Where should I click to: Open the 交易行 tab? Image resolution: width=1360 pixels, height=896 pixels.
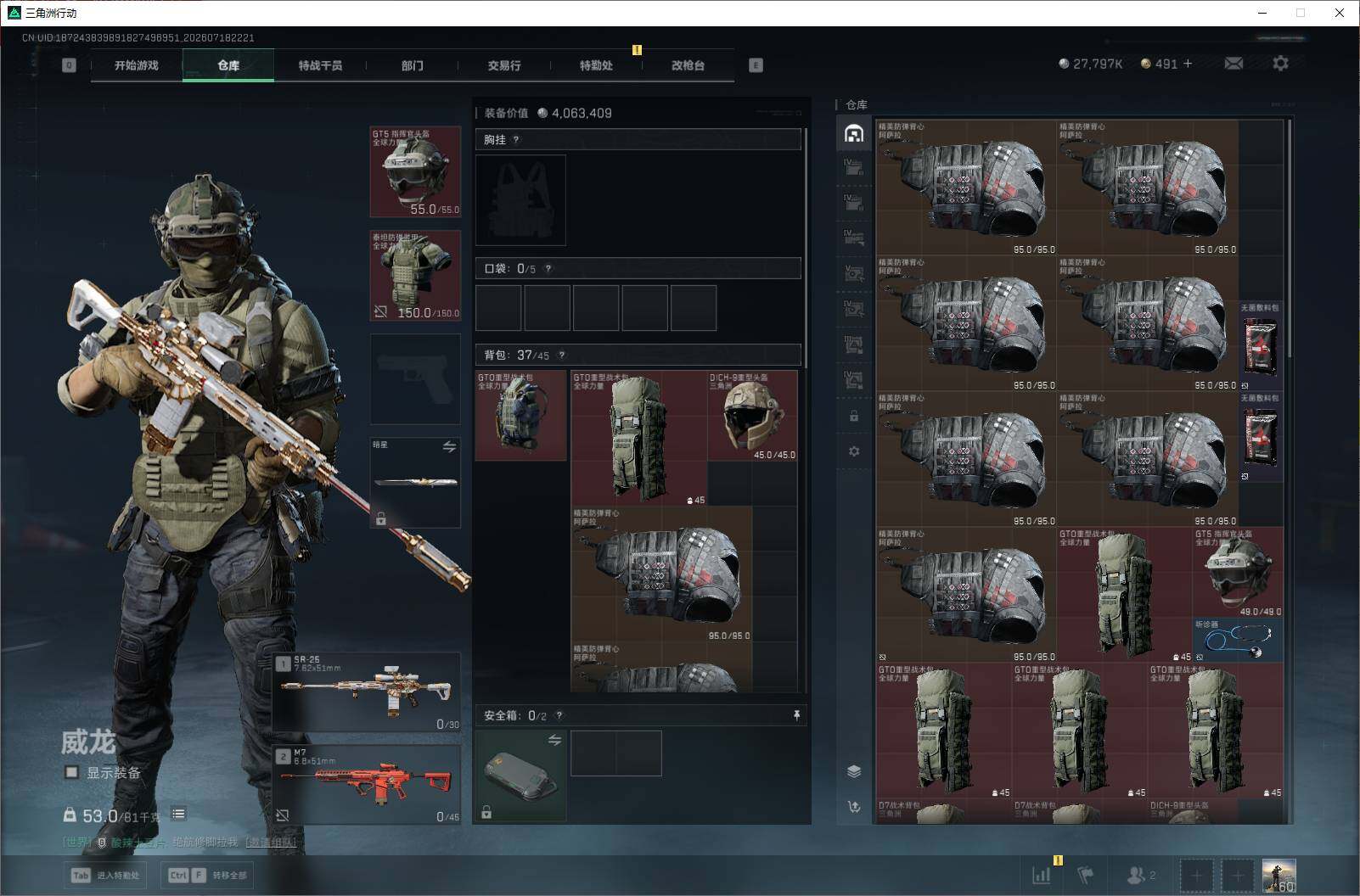pyautogui.click(x=504, y=65)
